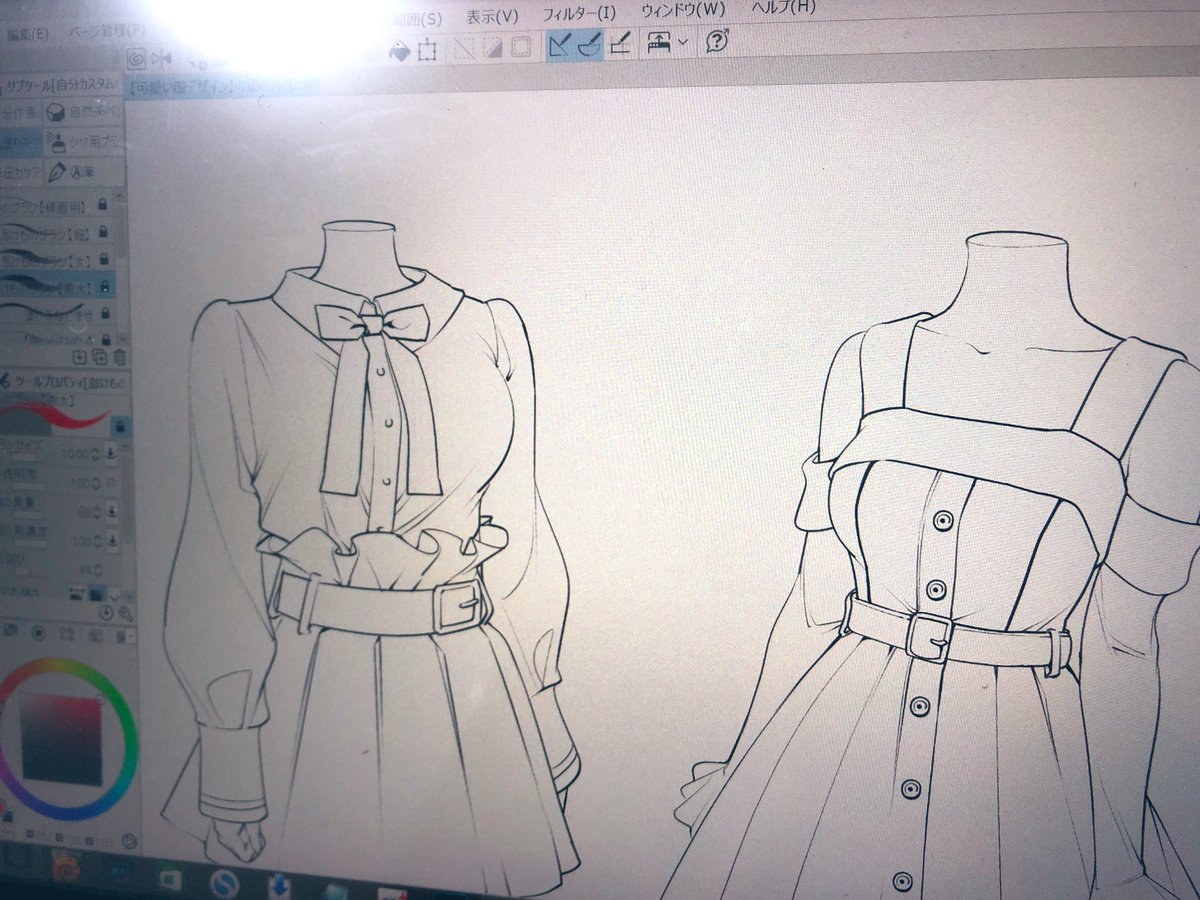
Task: Open the measure/ruler tool on the toolbar
Action: click(x=660, y=43)
